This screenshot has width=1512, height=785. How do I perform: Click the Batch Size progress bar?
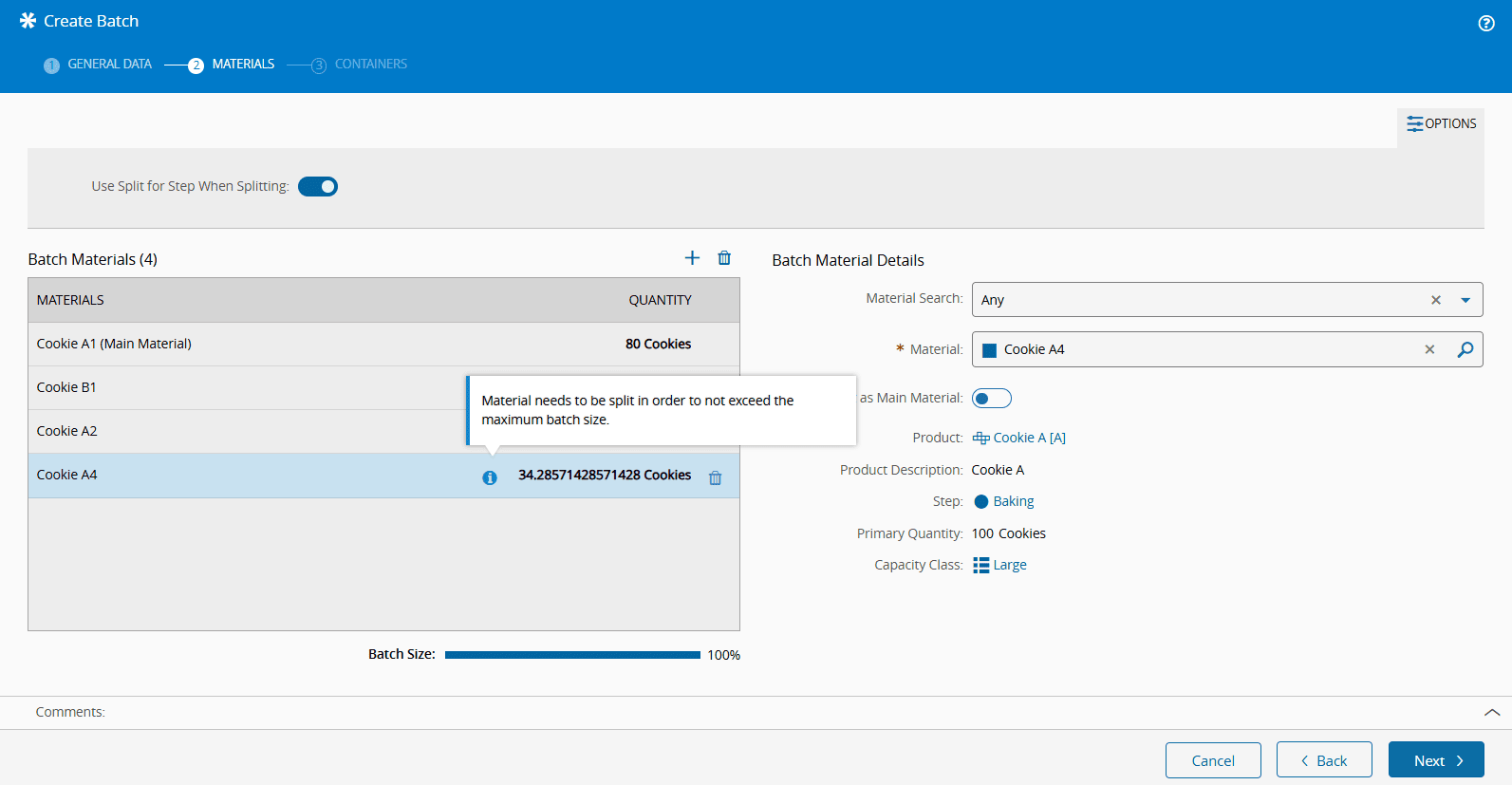tap(572, 655)
